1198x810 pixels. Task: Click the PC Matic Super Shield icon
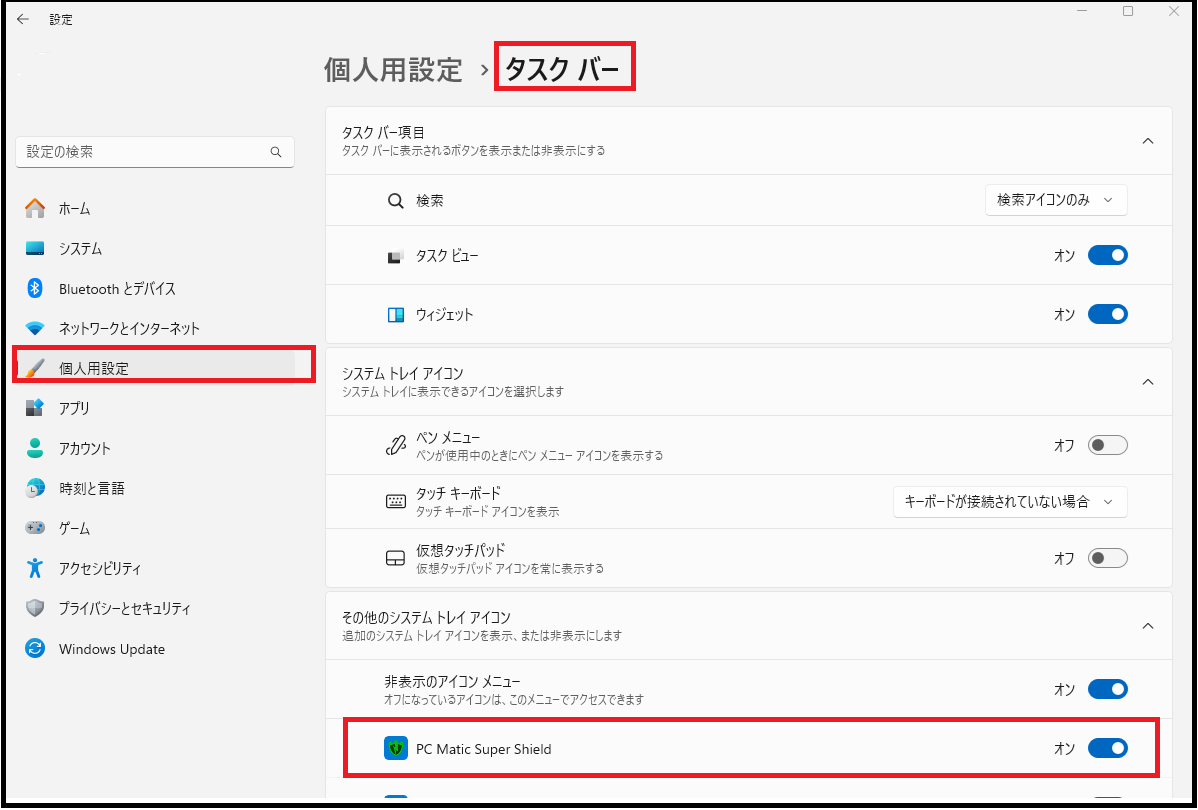[396, 748]
